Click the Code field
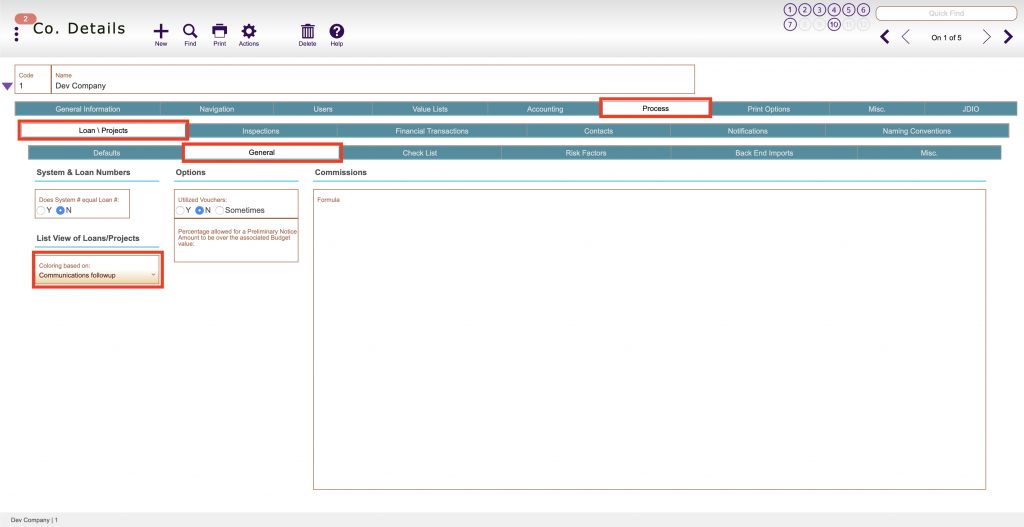 pyautogui.click(x=33, y=79)
